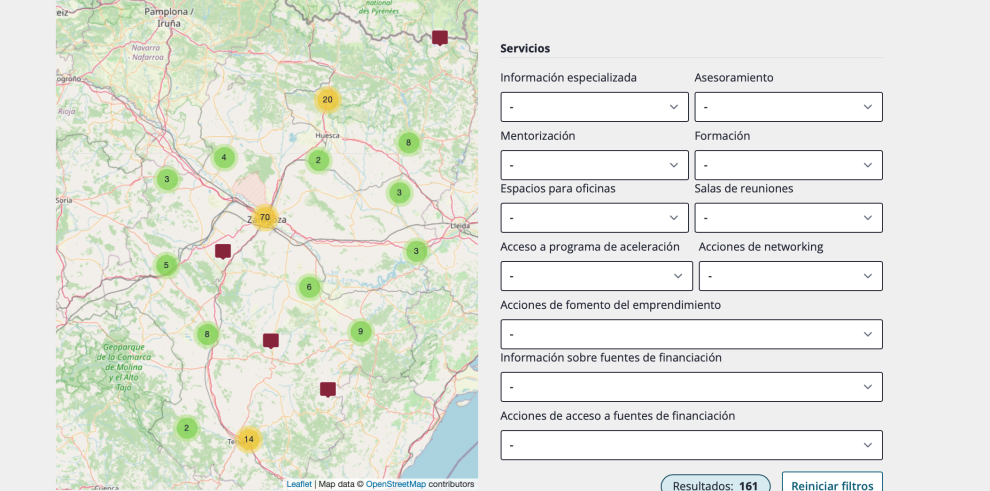
Task: Select the maroon pin marker right of cluster 8
Action: [x=271, y=341]
